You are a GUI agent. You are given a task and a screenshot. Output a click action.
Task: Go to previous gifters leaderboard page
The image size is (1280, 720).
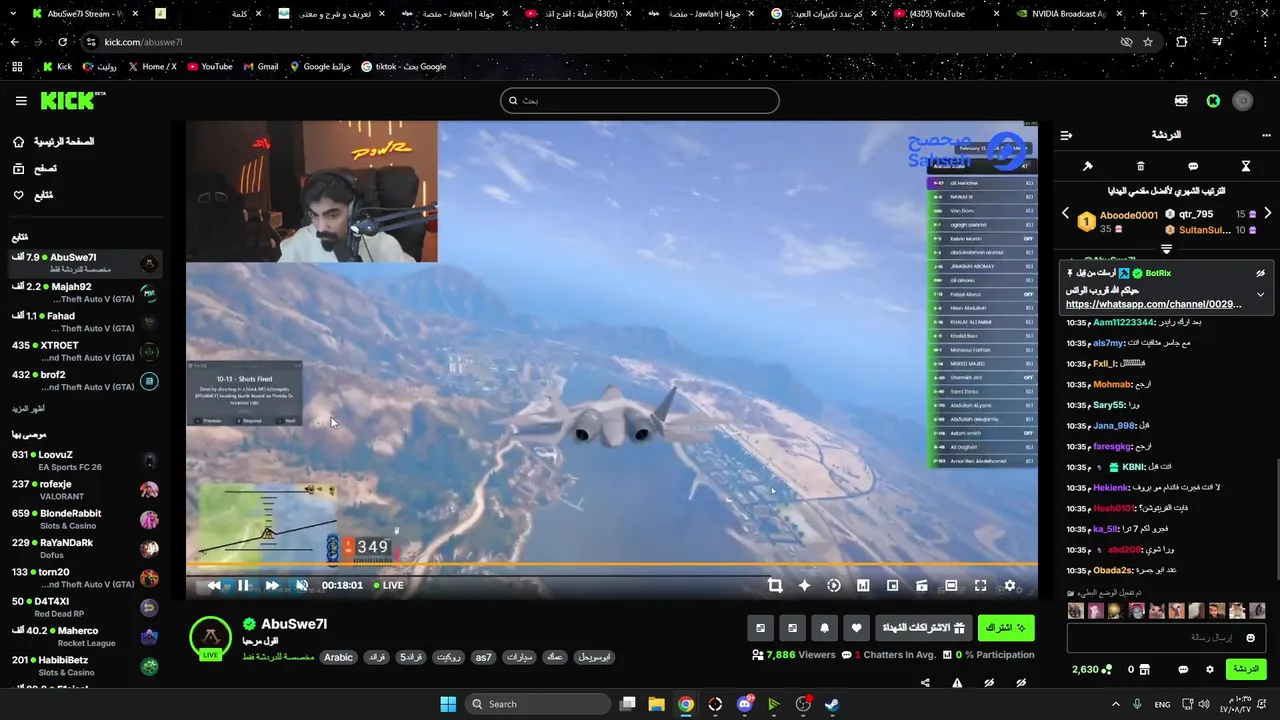1065,214
